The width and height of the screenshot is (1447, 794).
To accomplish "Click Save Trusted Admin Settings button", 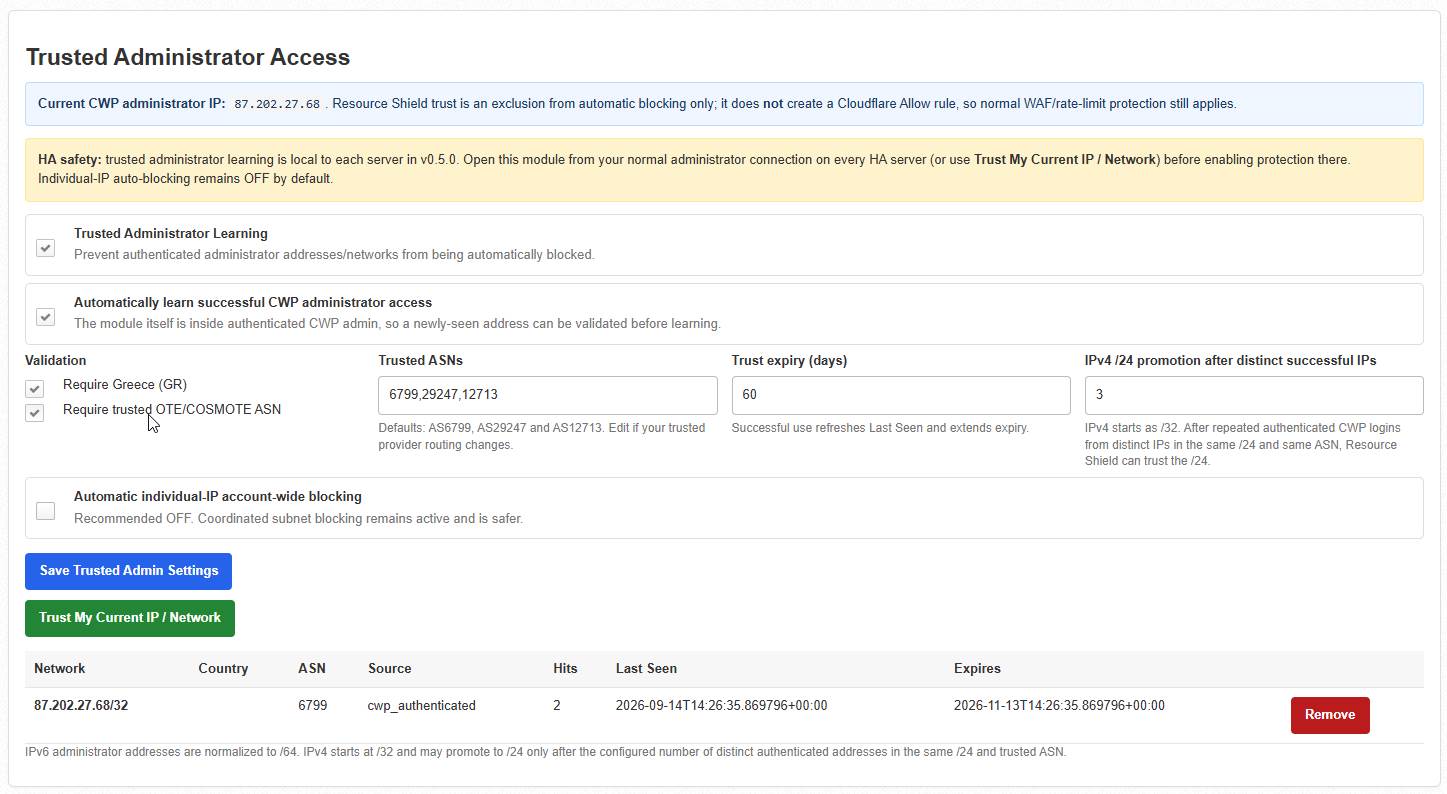I will coord(128,571).
